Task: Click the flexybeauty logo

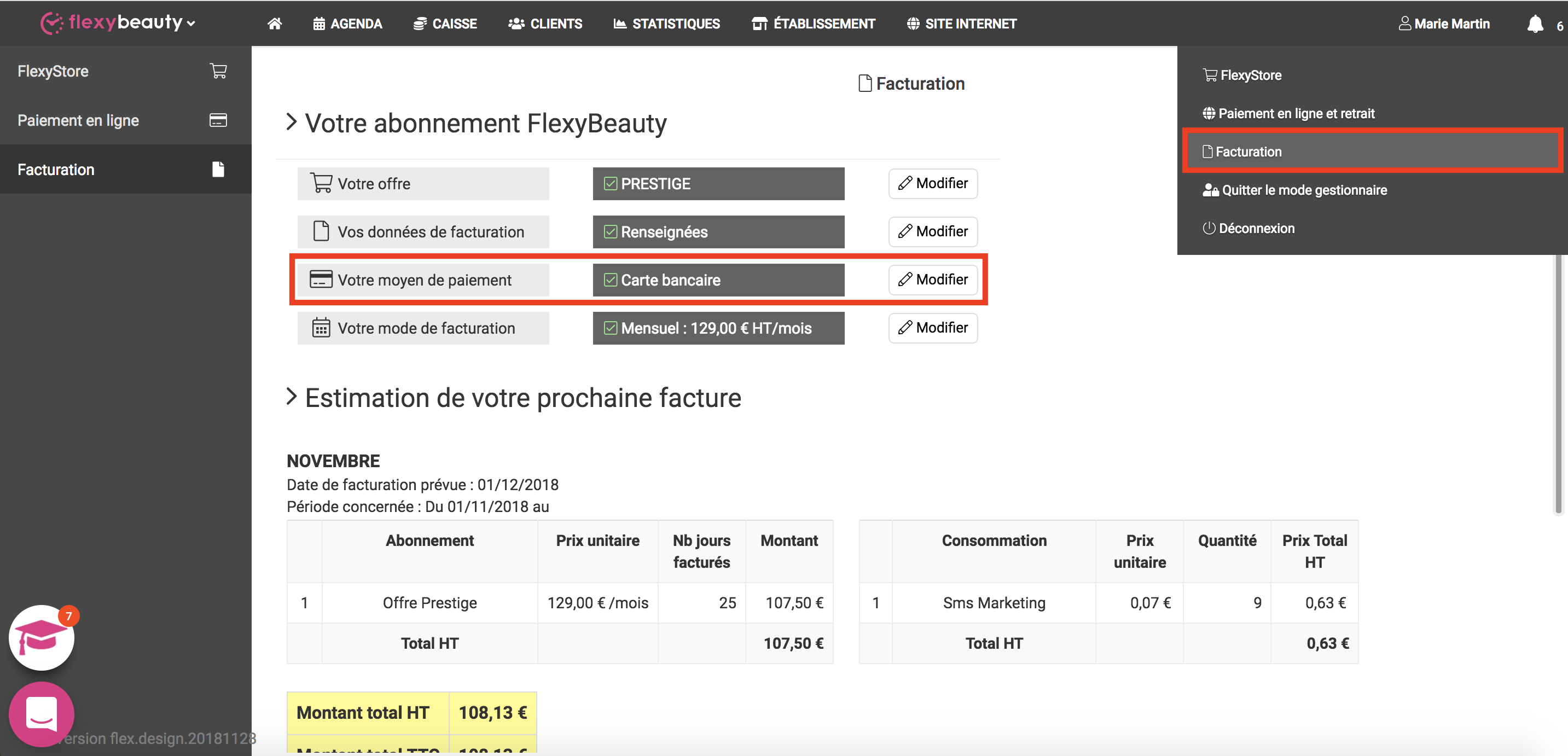Action: (x=112, y=22)
